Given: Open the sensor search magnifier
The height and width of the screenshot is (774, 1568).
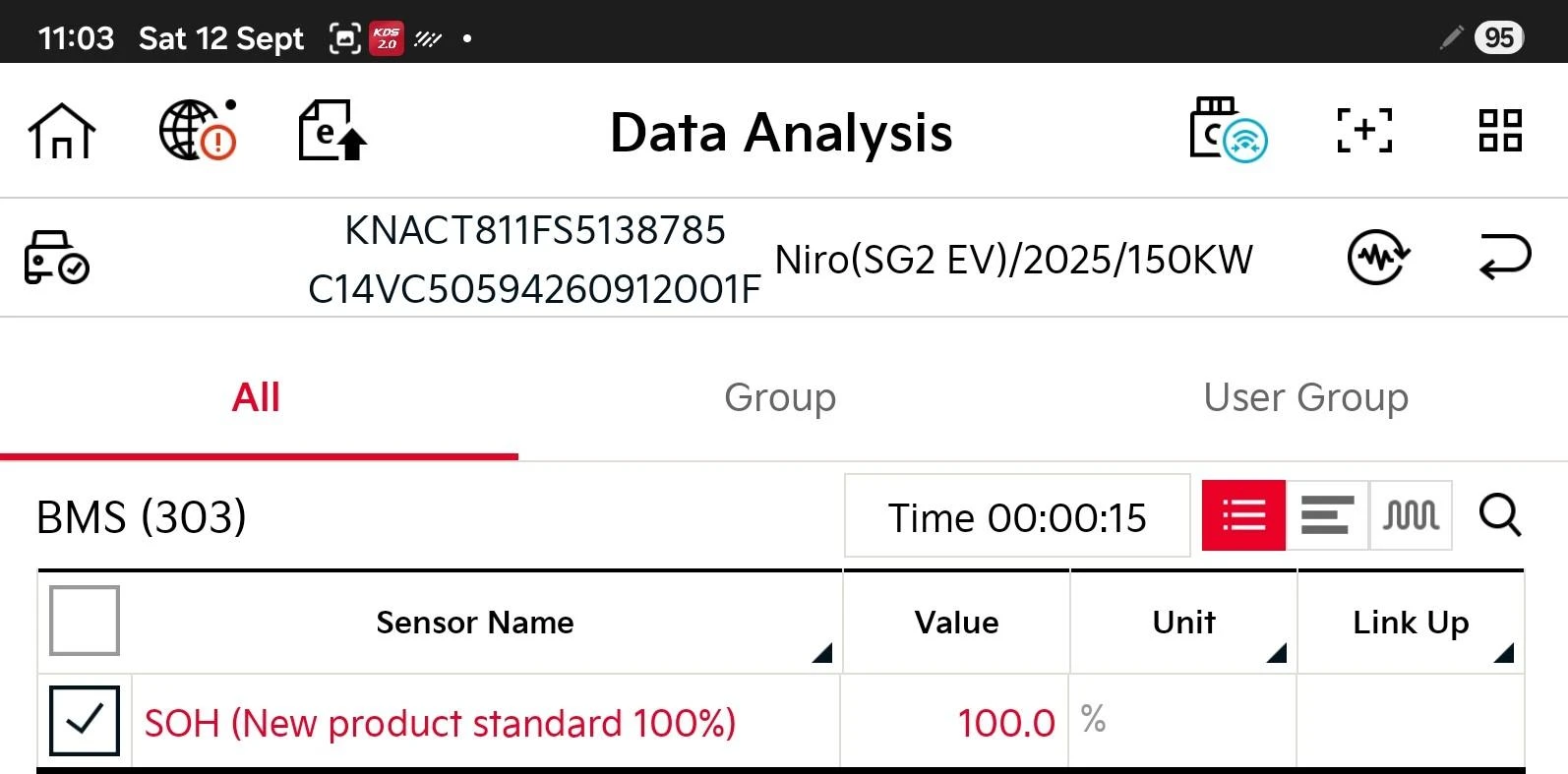Looking at the screenshot, I should [x=1500, y=515].
